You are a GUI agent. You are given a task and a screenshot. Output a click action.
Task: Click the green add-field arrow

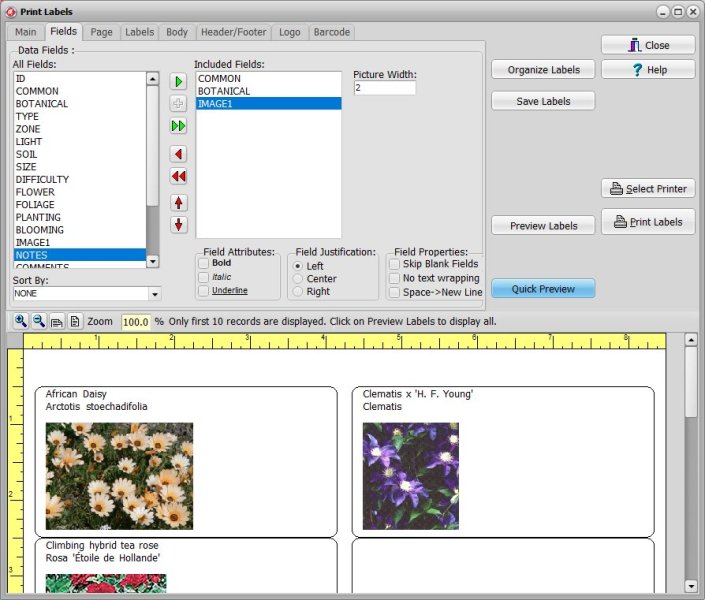[178, 82]
